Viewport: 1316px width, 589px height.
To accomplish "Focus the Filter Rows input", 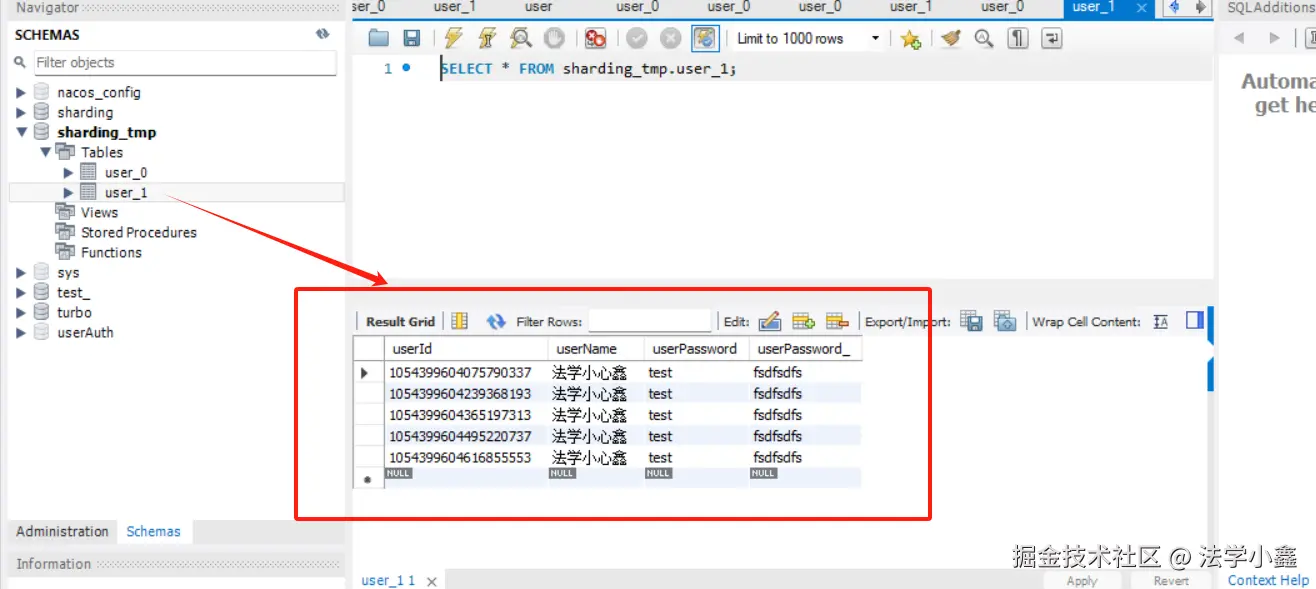I will pyautogui.click(x=650, y=321).
